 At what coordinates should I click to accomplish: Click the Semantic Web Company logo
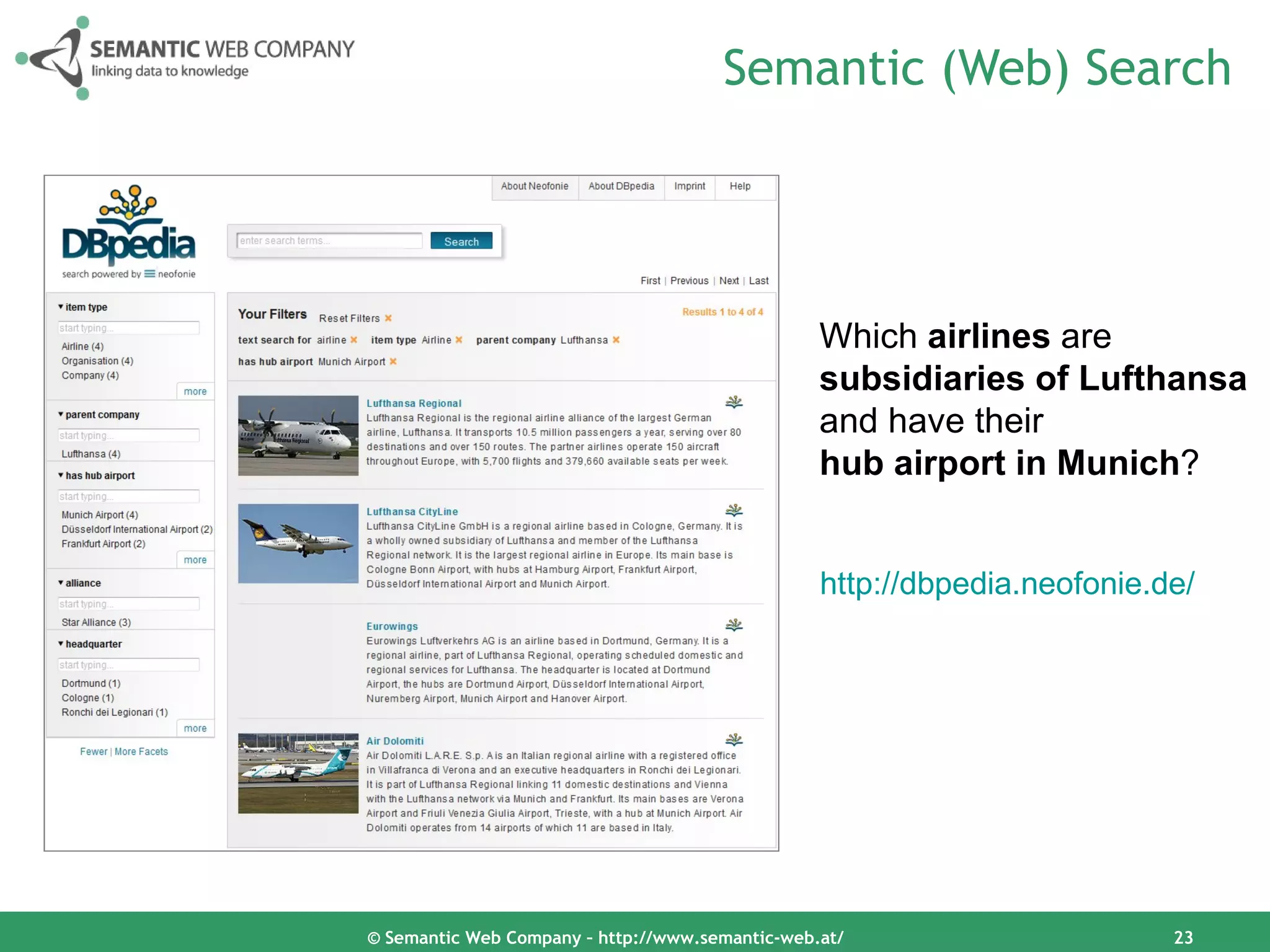185,58
